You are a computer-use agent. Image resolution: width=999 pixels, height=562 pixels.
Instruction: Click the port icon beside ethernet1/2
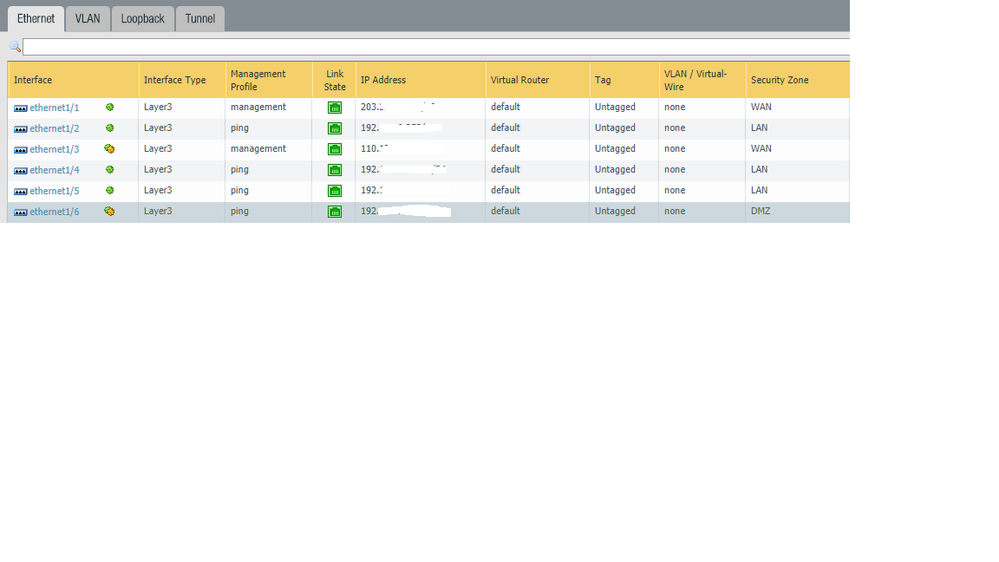20,129
